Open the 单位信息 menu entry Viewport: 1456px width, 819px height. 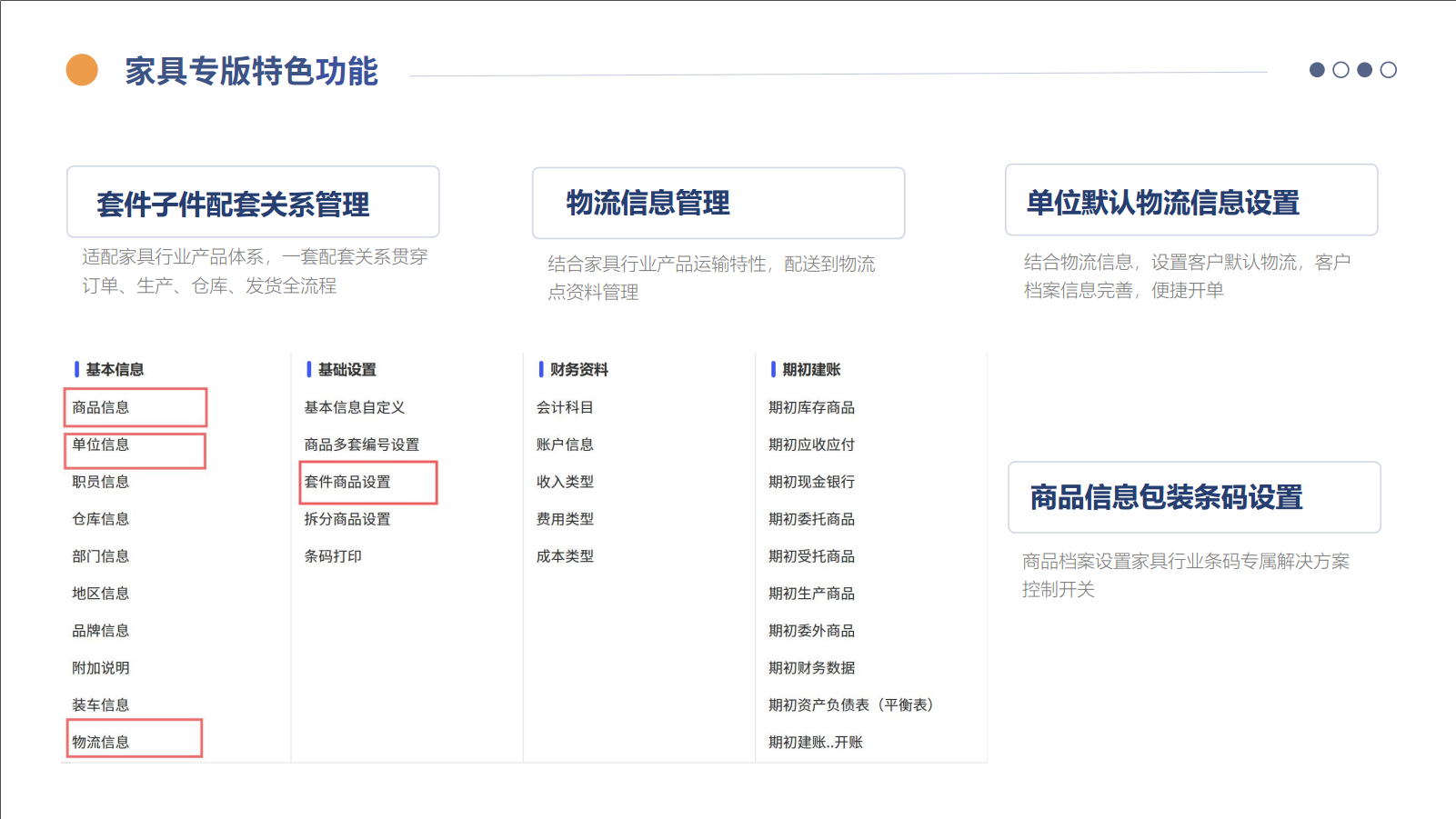point(101,444)
